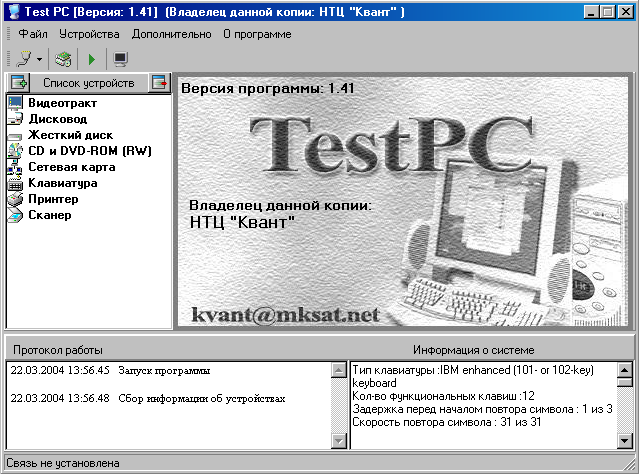Click the Протокол работы panel label
639x474 pixels.
click(58, 350)
